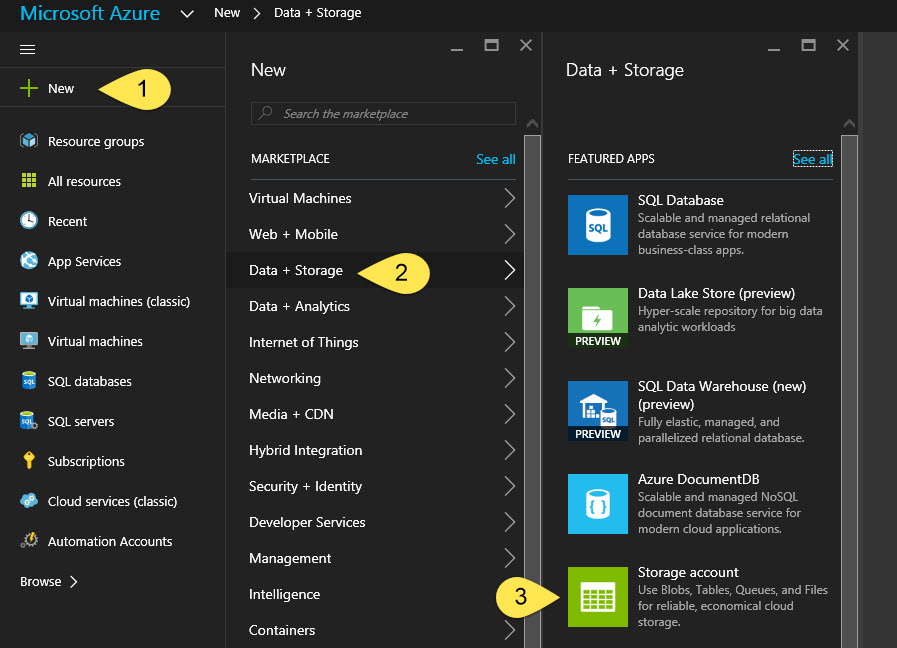897x648 pixels.
Task: Open Recent via the clock icon
Action: (x=29, y=221)
